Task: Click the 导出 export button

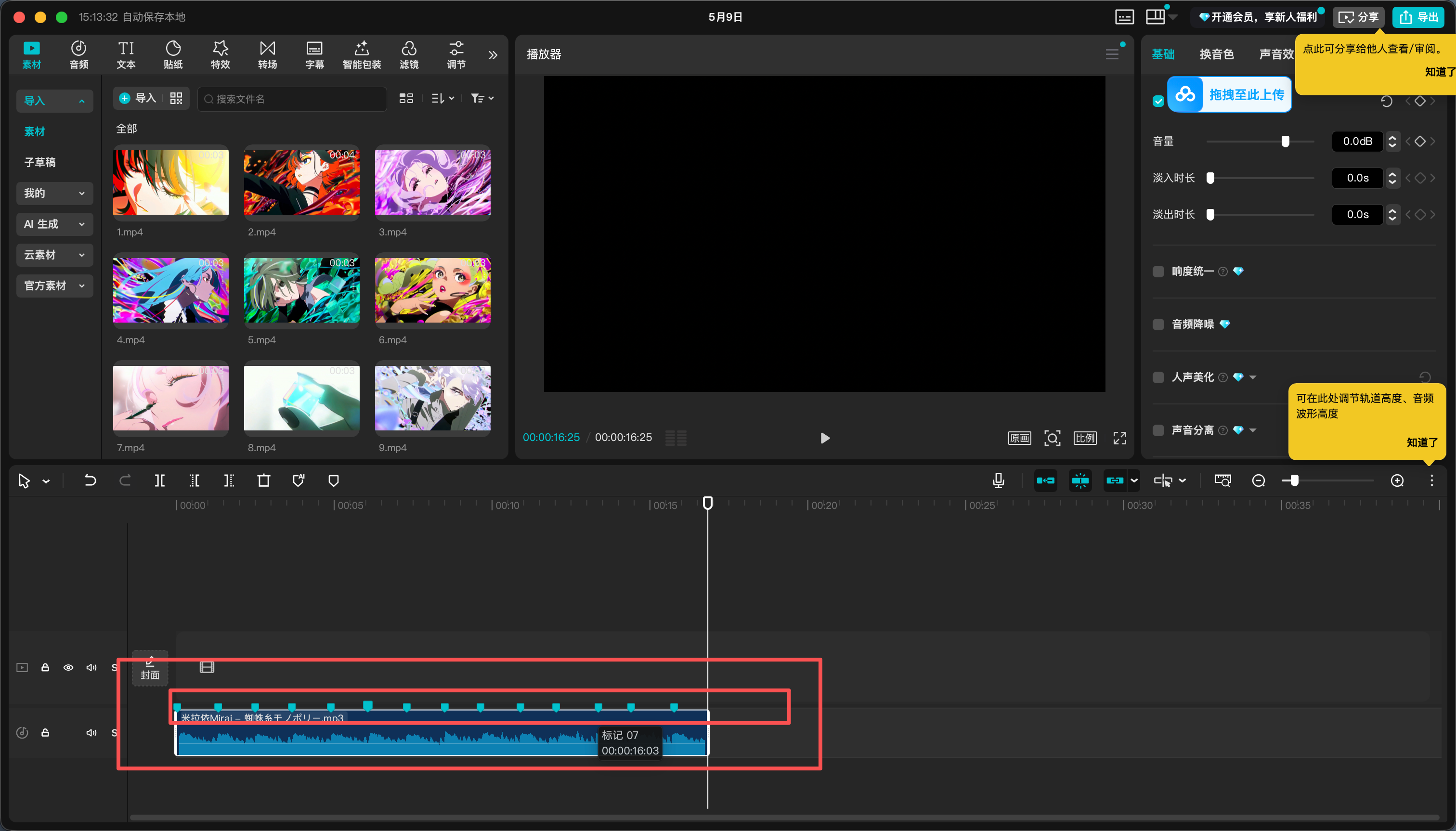Action: (1418, 17)
